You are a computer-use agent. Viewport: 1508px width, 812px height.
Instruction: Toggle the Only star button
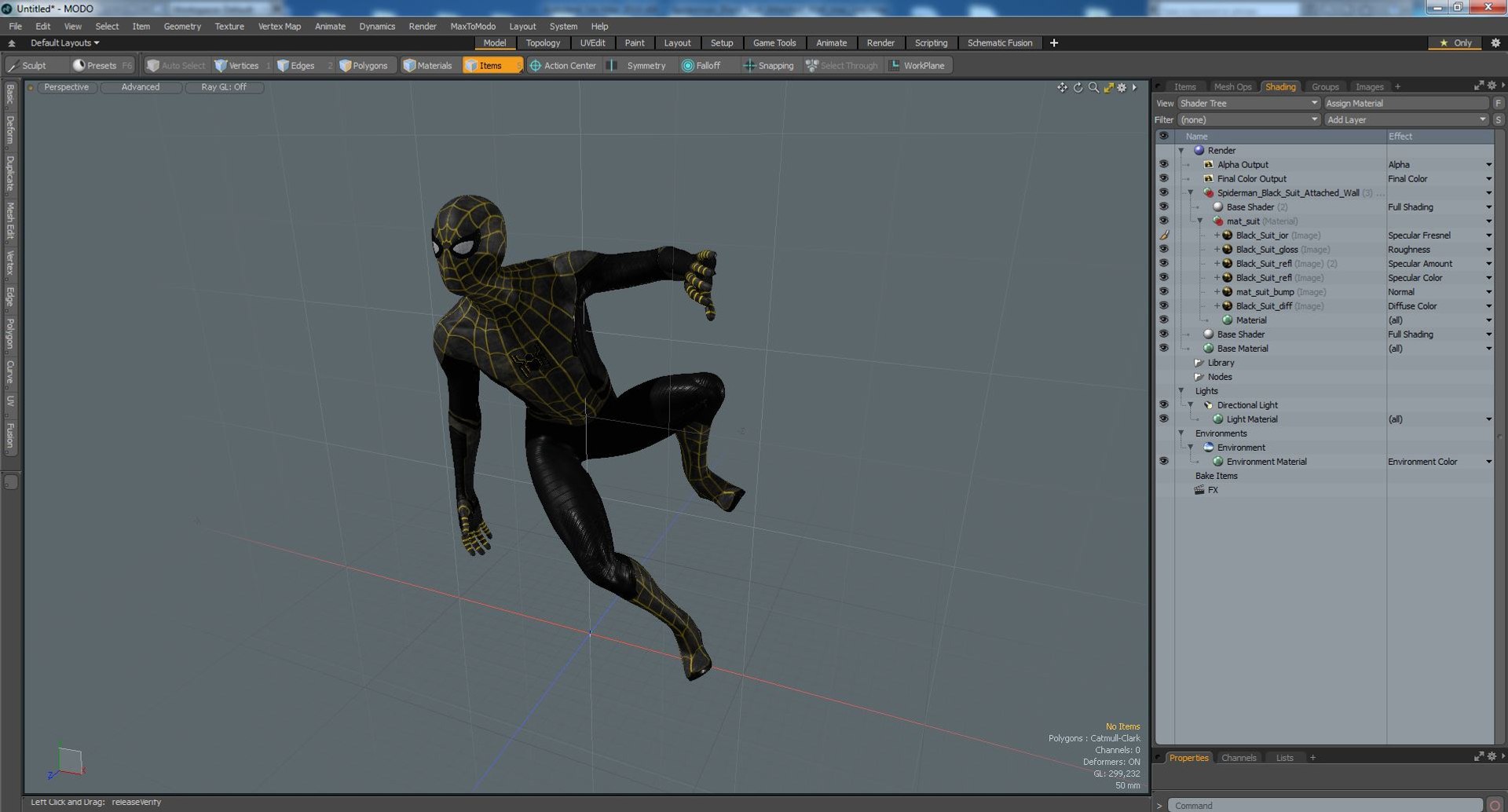click(1455, 43)
